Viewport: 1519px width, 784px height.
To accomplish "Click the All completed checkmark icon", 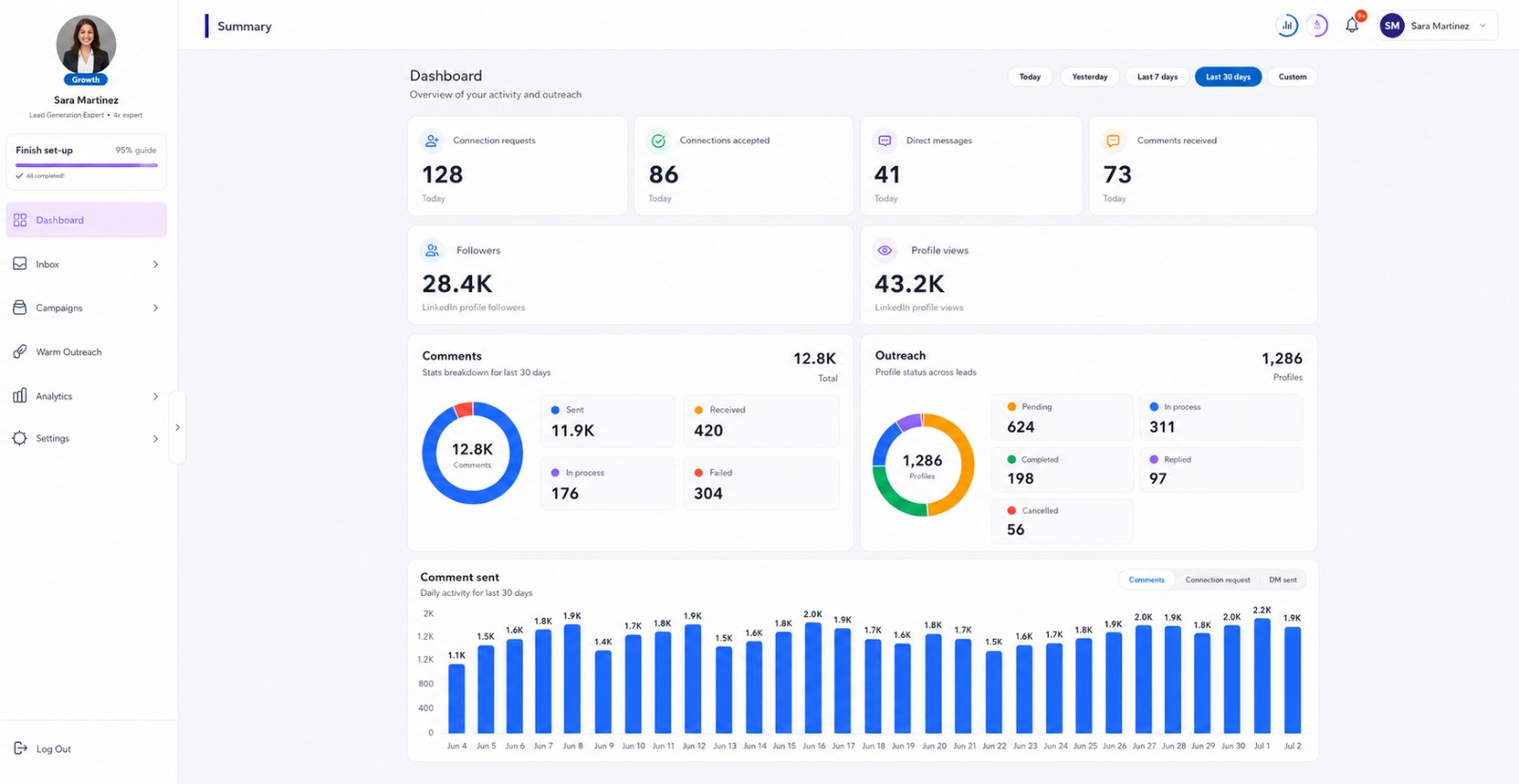I will (x=19, y=176).
